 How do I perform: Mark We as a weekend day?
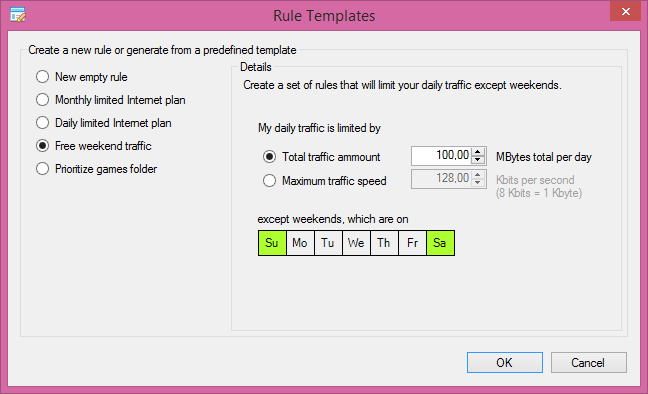pos(356,243)
